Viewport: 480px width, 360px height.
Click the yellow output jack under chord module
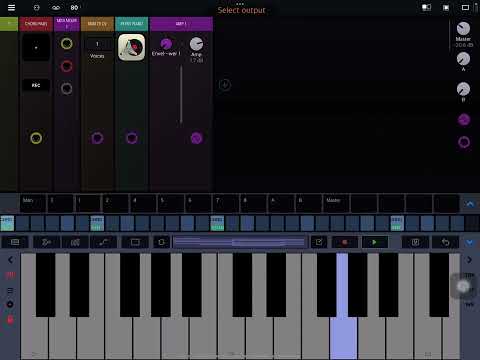[x=36, y=138]
